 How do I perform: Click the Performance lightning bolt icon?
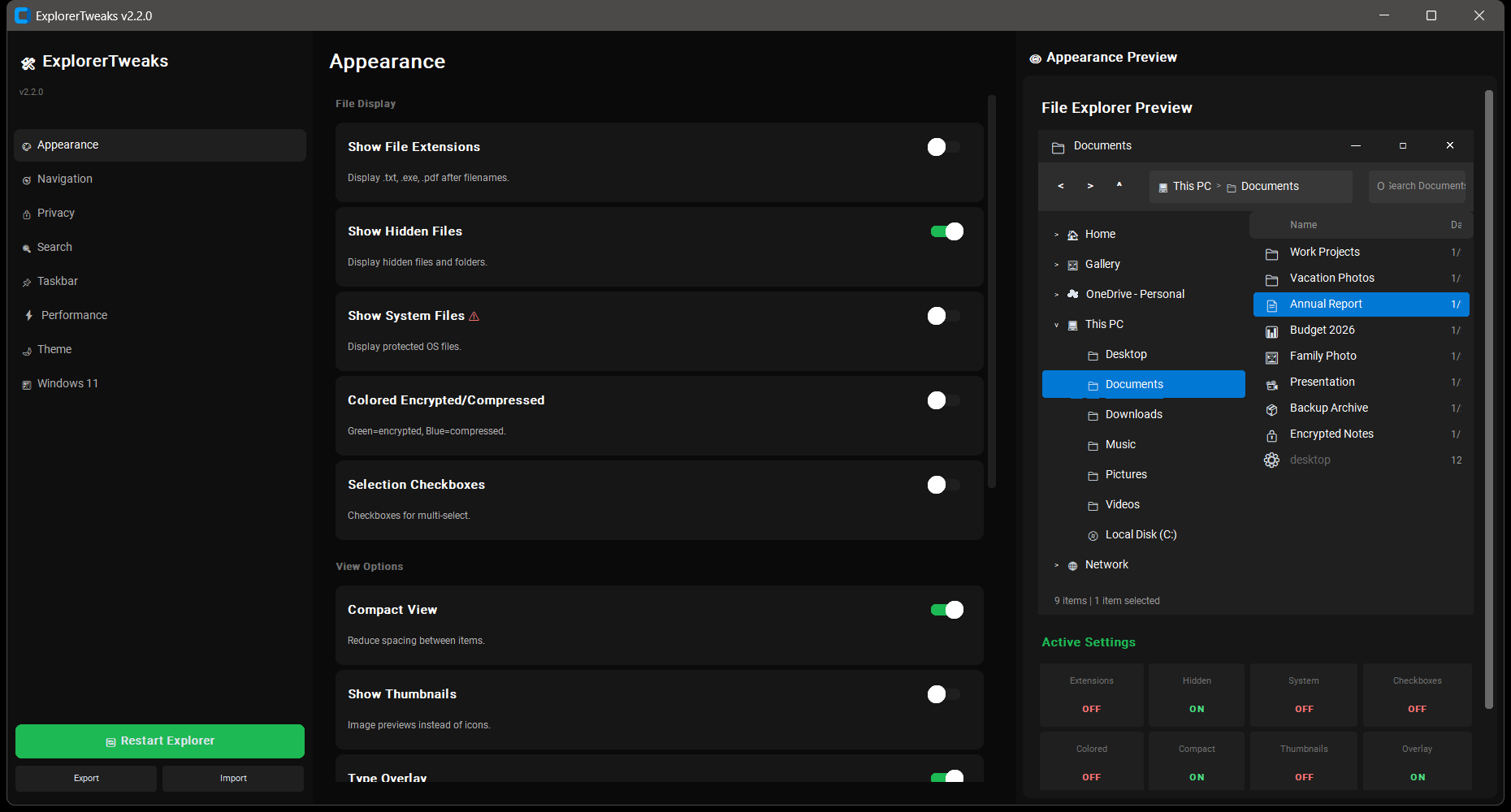coord(27,315)
